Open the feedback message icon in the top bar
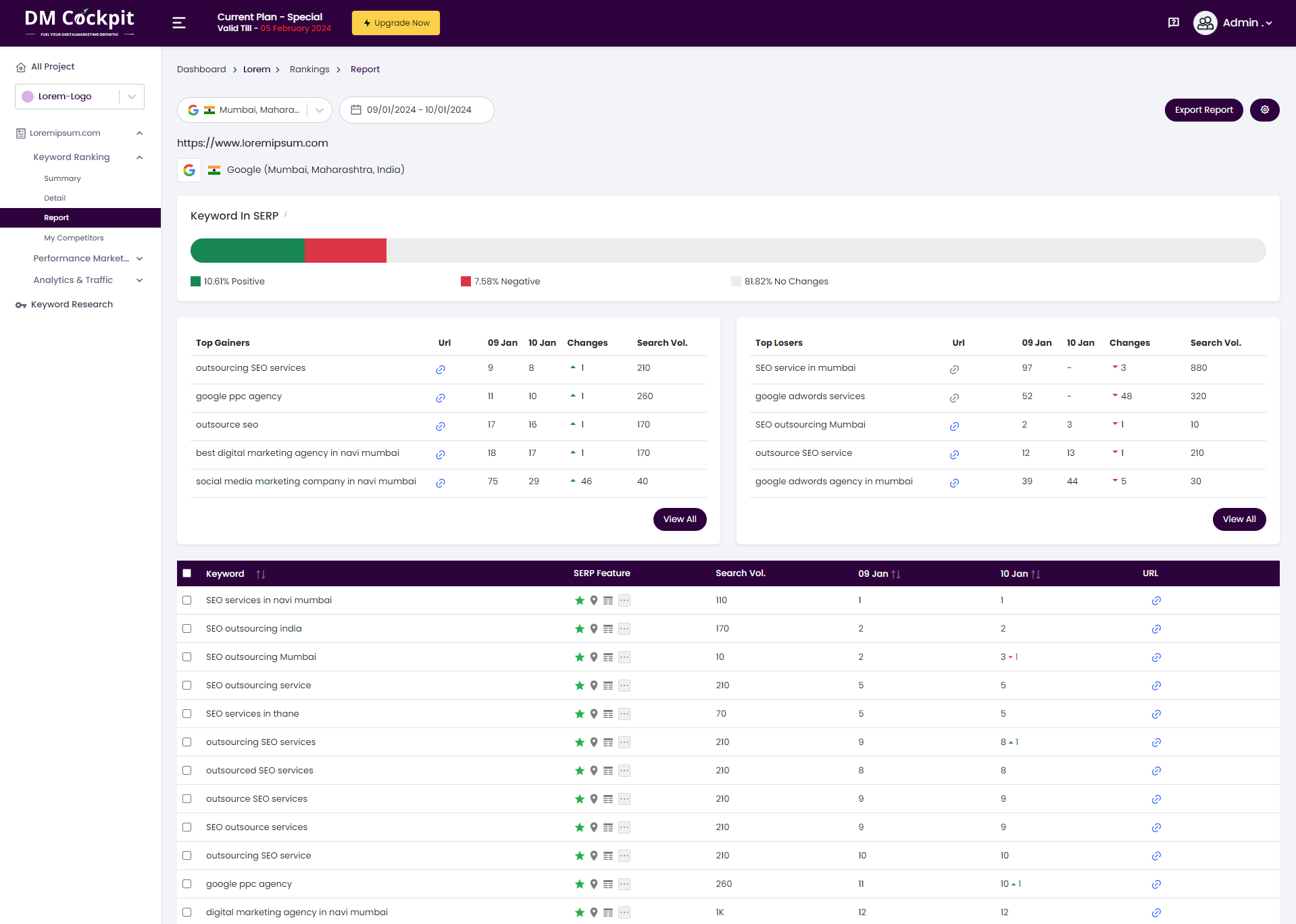The width and height of the screenshot is (1296, 924). click(1174, 22)
